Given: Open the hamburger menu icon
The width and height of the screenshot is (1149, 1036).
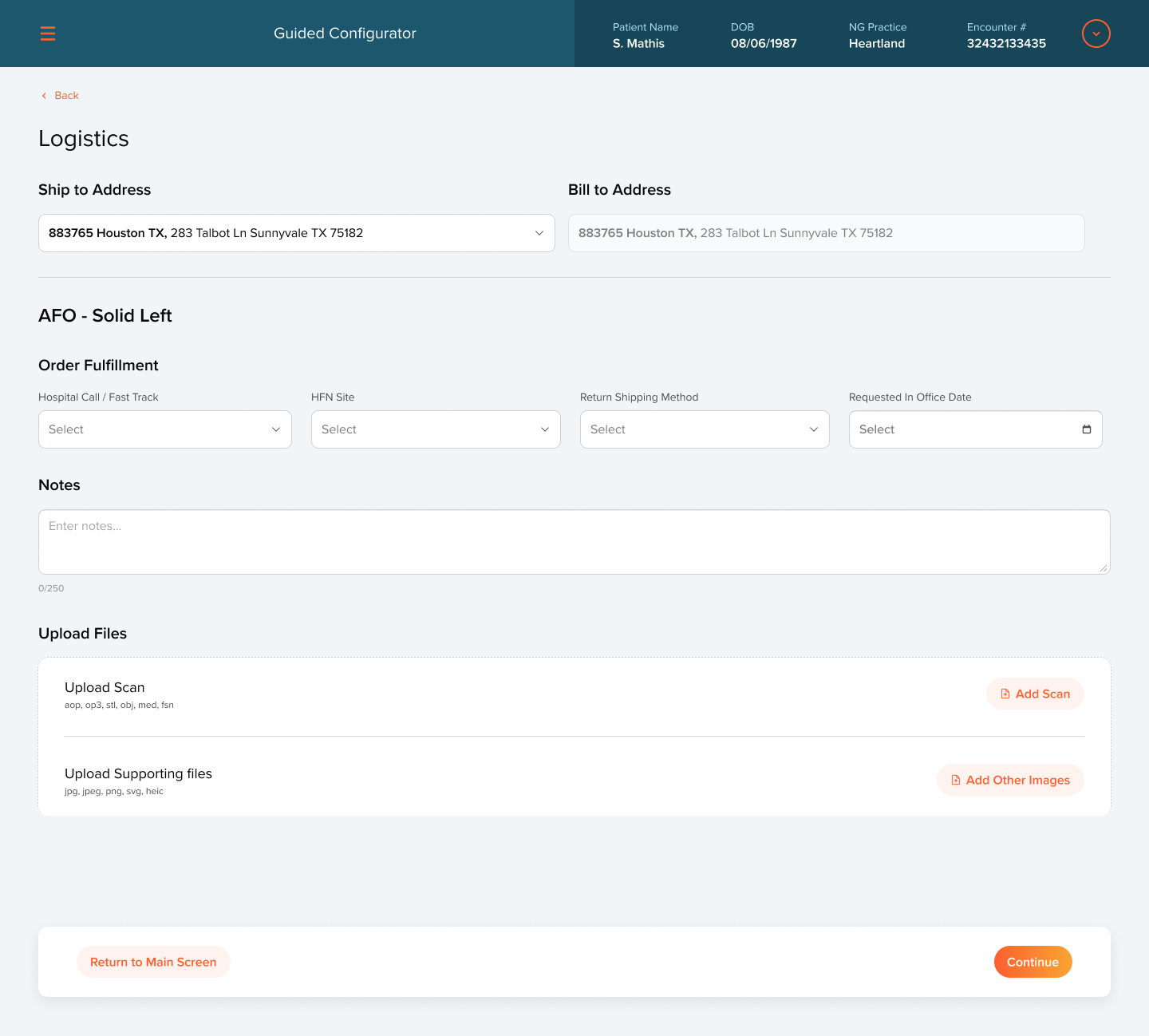Looking at the screenshot, I should tap(48, 34).
